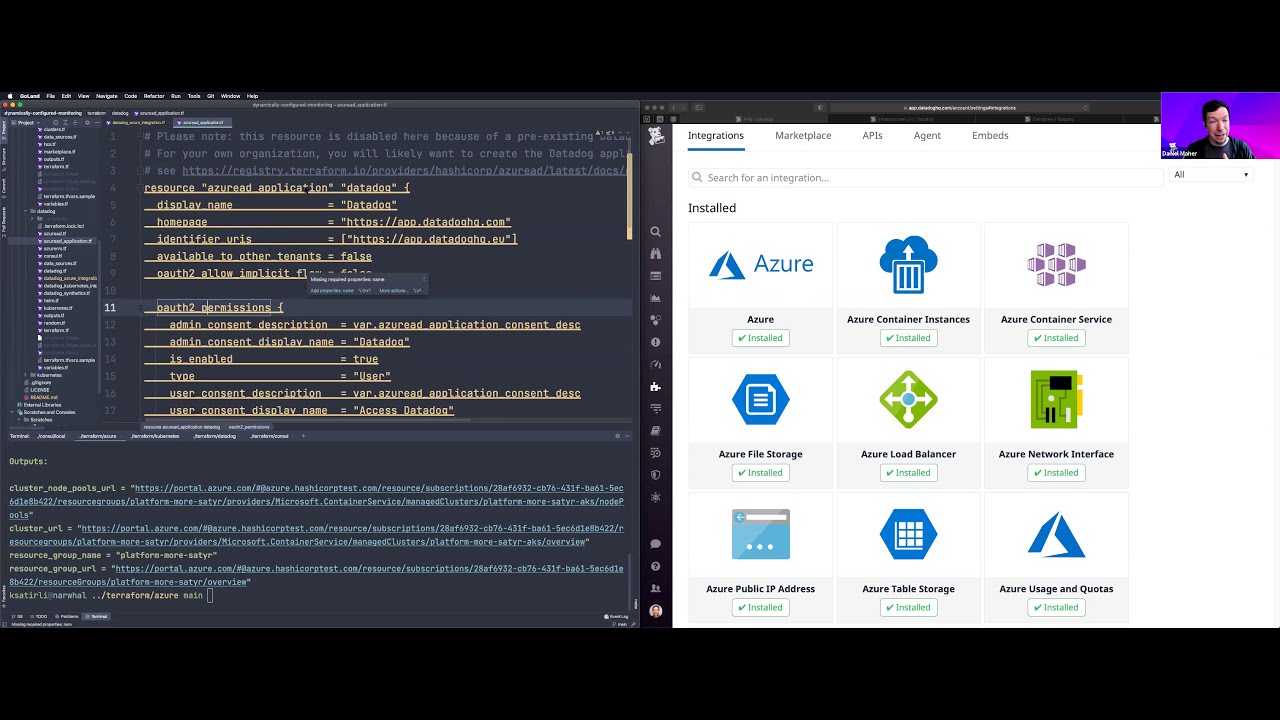
Task: Select the ../terraform/datadog terminal tab
Action: pos(215,436)
